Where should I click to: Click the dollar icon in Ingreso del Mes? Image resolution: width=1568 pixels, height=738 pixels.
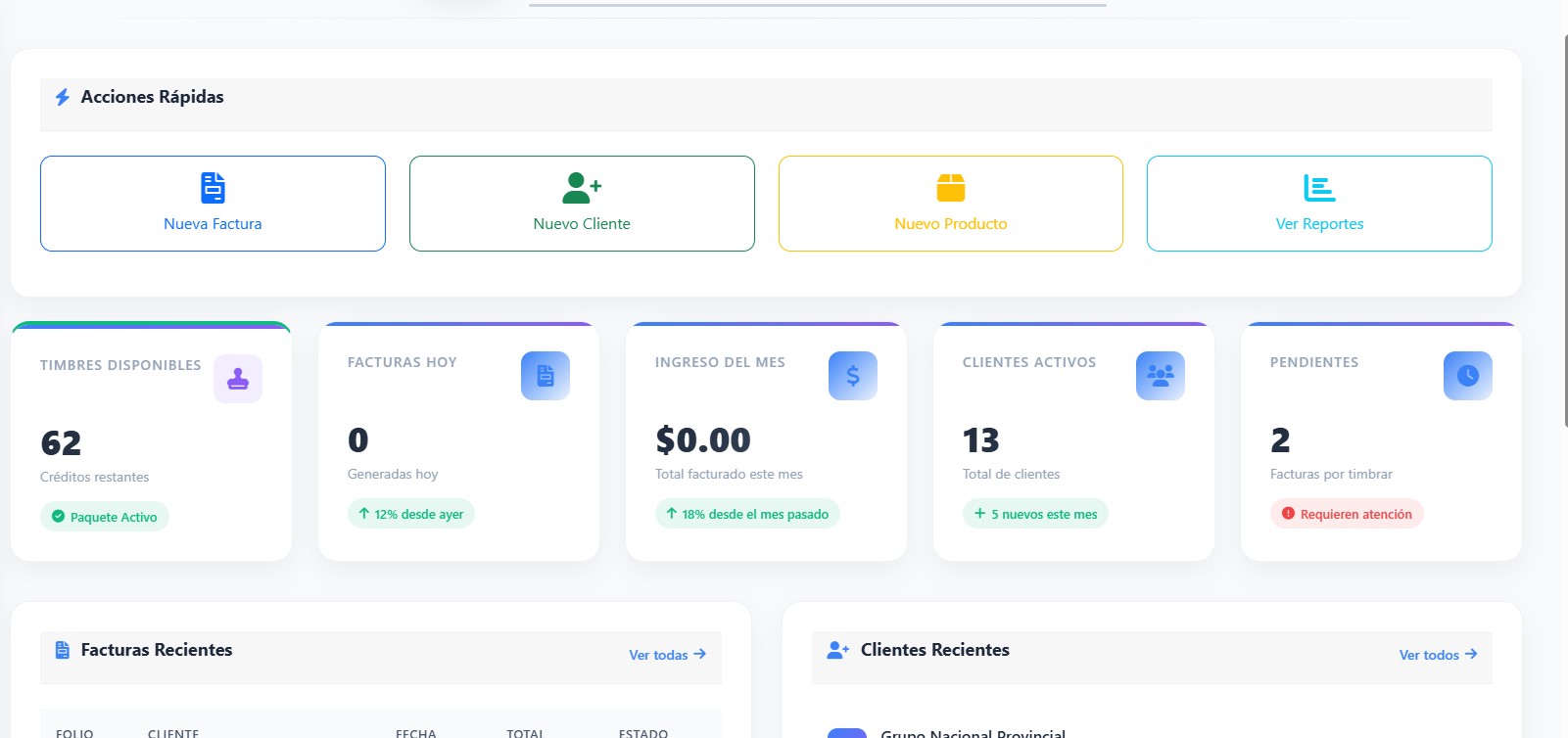click(x=853, y=376)
